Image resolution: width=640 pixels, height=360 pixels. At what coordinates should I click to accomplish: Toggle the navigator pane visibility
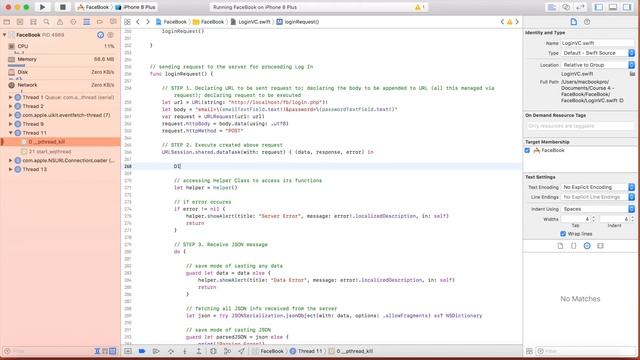(598, 7)
